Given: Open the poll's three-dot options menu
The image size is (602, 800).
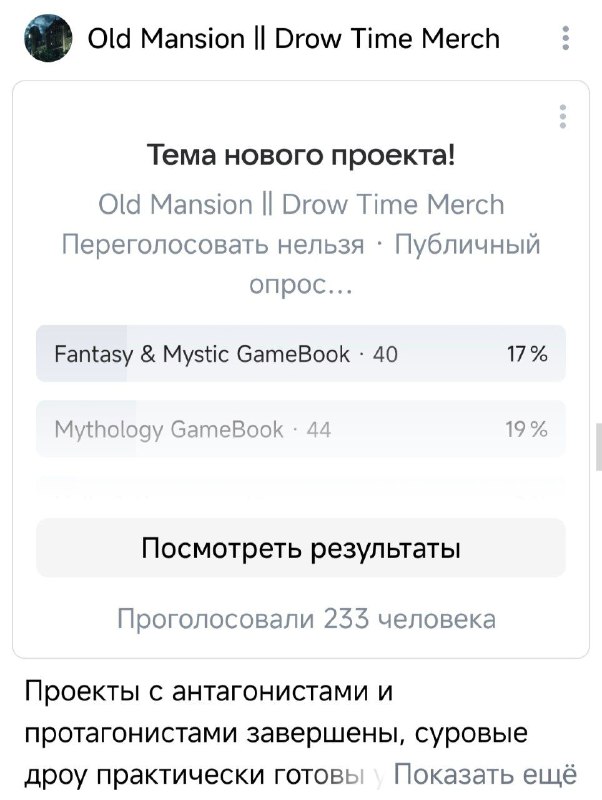Looking at the screenshot, I should [563, 116].
